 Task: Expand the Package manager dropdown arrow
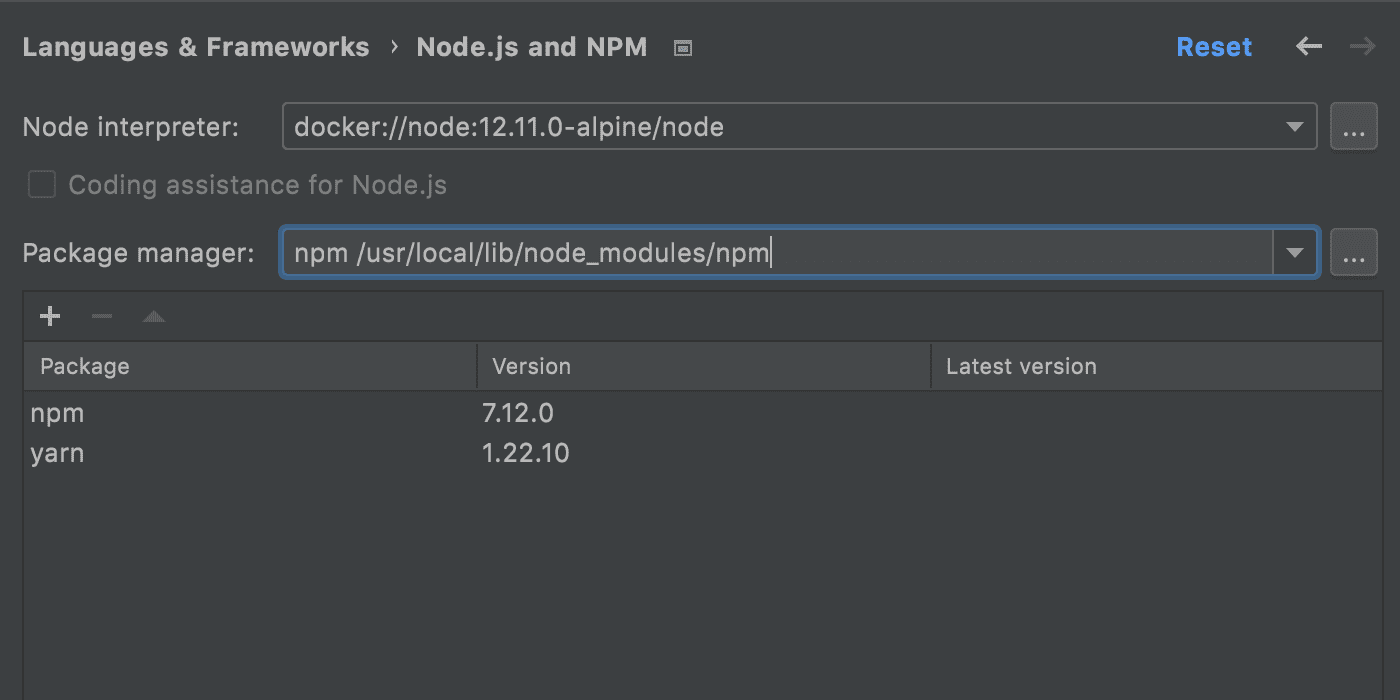(x=1295, y=253)
